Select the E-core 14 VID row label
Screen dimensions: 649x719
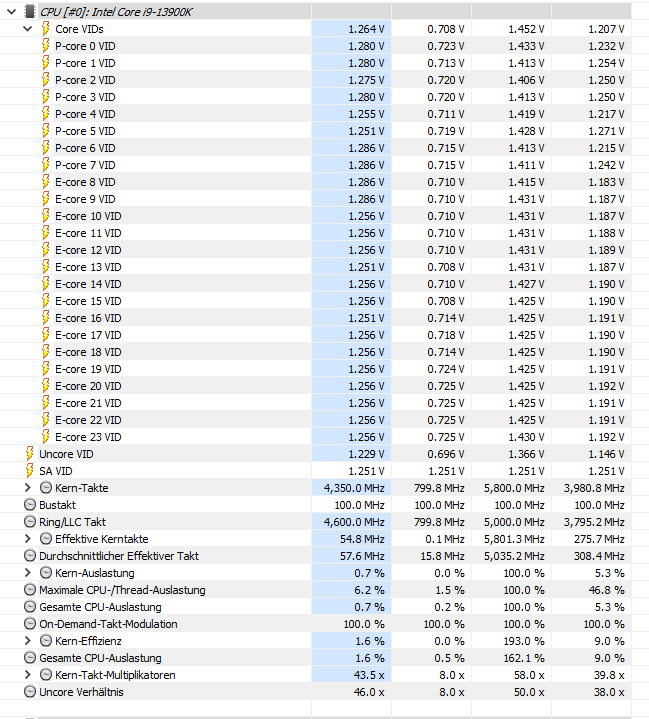tap(88, 284)
